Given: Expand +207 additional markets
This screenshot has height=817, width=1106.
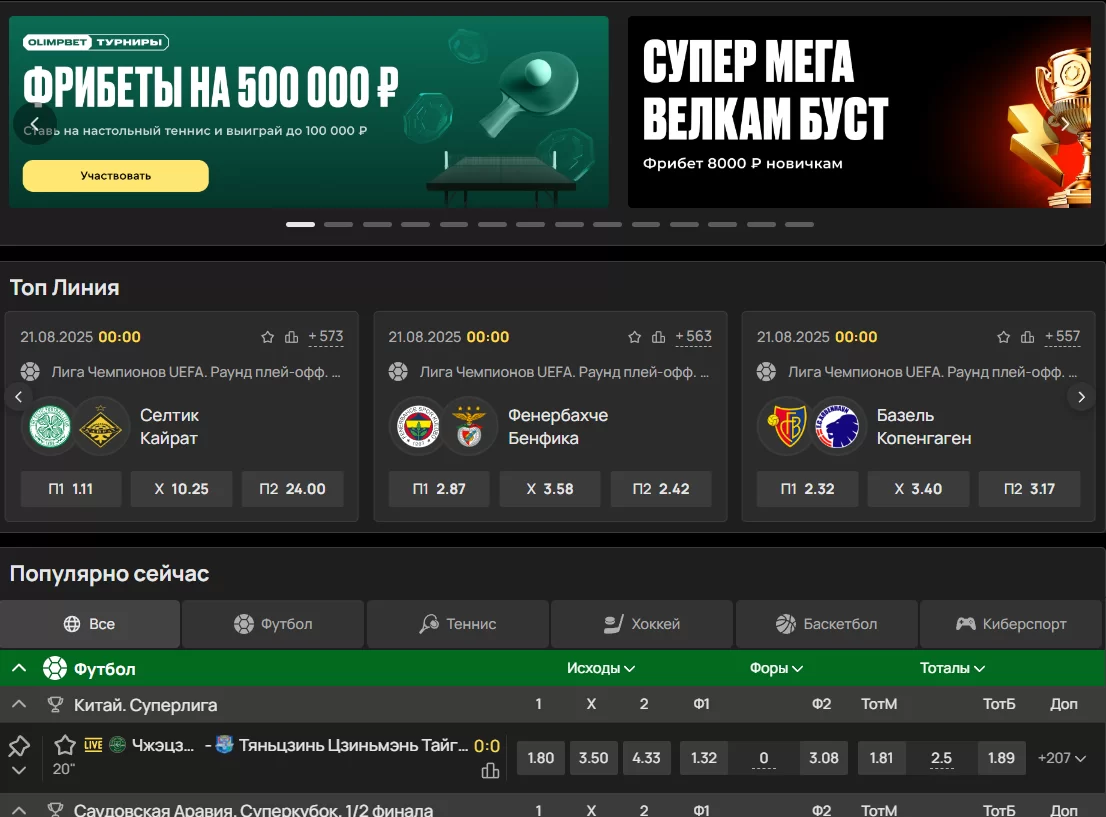Looking at the screenshot, I should click(x=1061, y=758).
